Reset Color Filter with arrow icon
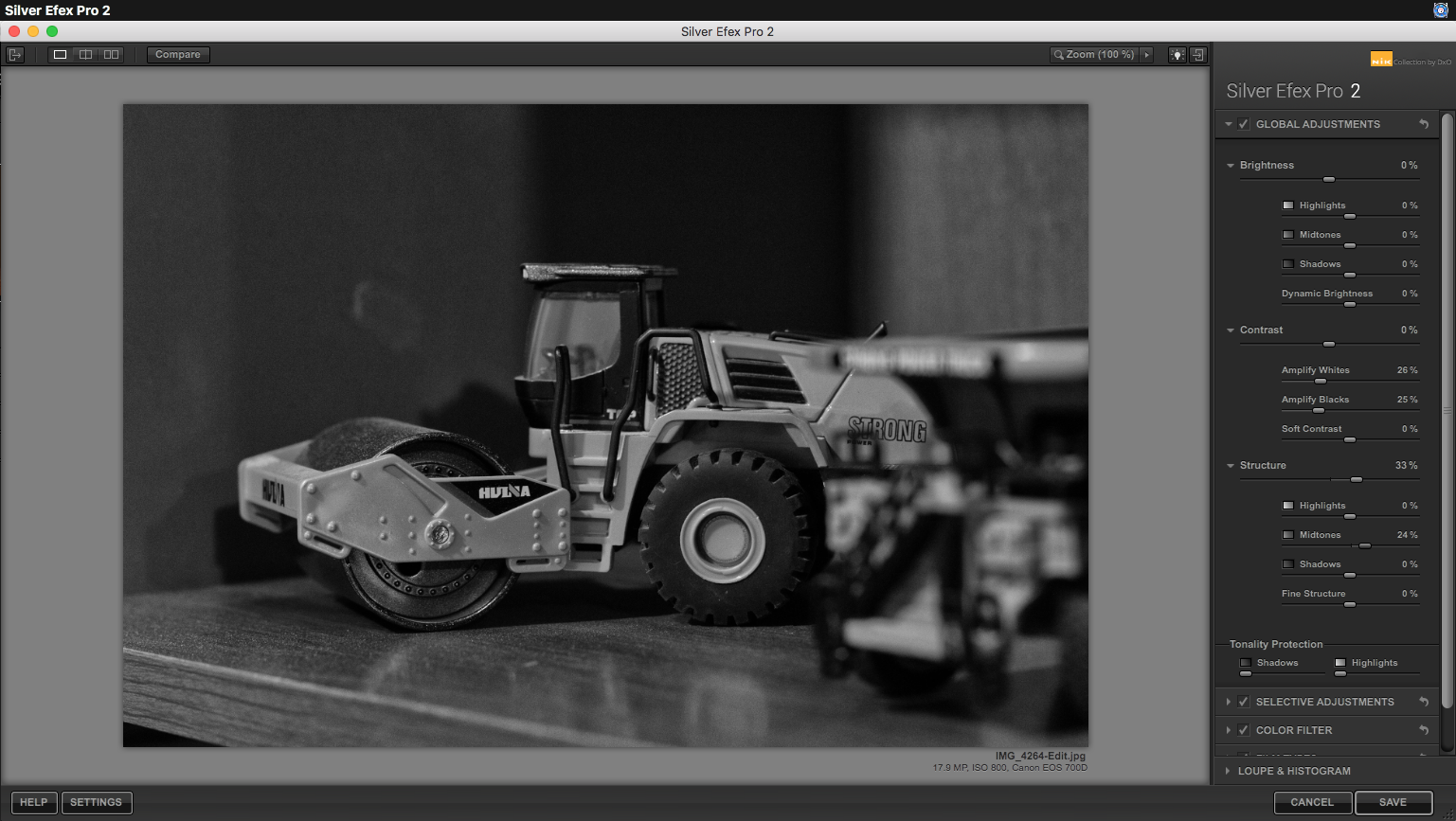The height and width of the screenshot is (821, 1456). click(x=1424, y=730)
